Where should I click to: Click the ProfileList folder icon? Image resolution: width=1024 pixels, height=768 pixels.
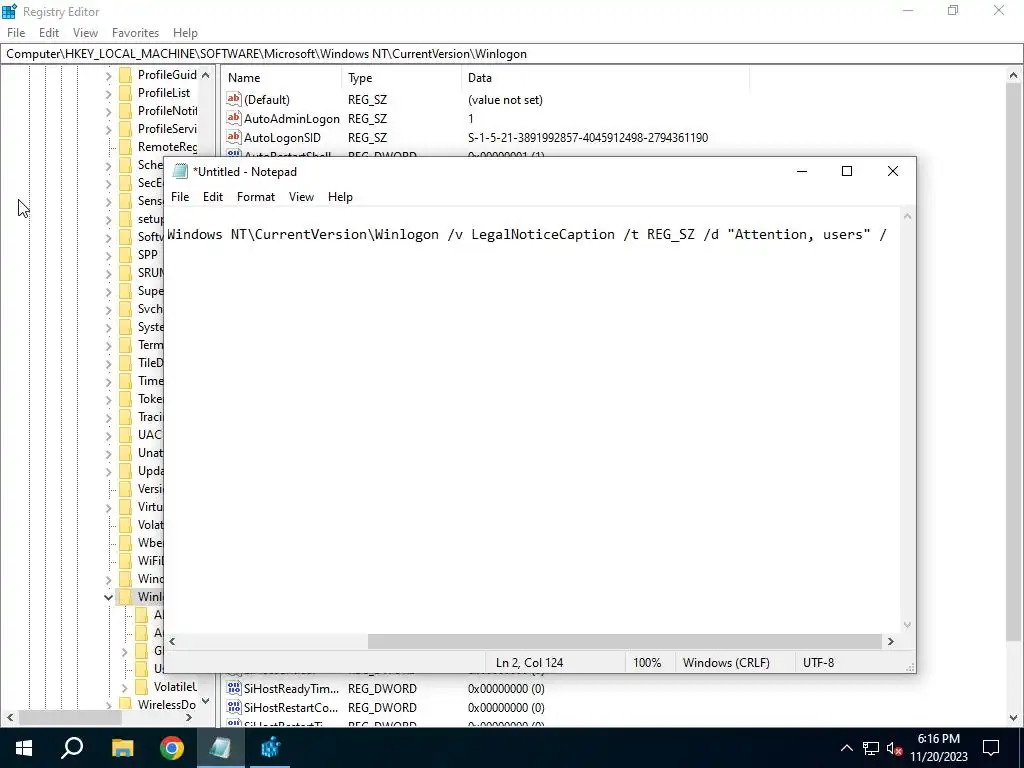click(125, 93)
